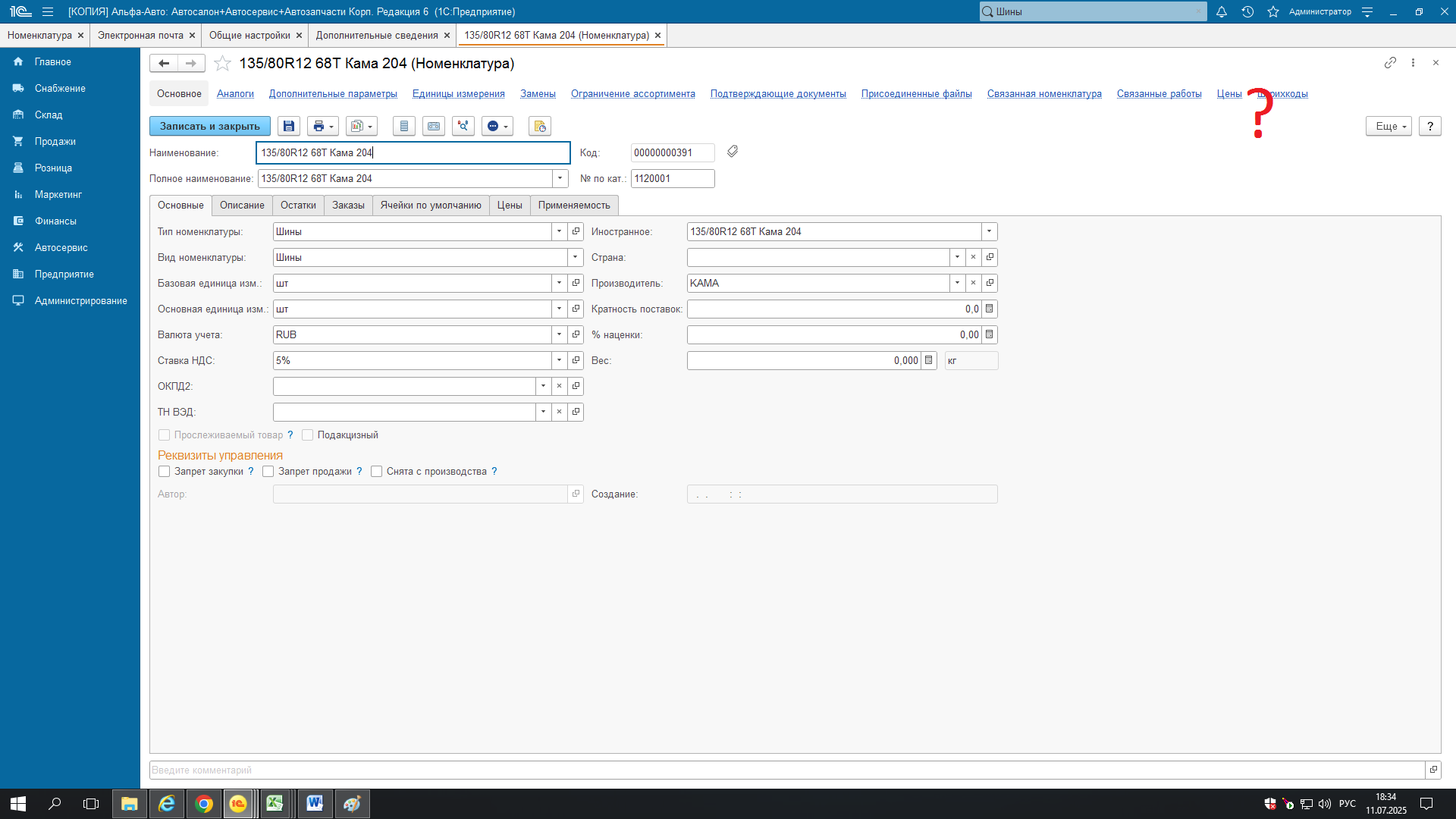Click the tag icon next to Код
The height and width of the screenshot is (819, 1456).
[733, 152]
